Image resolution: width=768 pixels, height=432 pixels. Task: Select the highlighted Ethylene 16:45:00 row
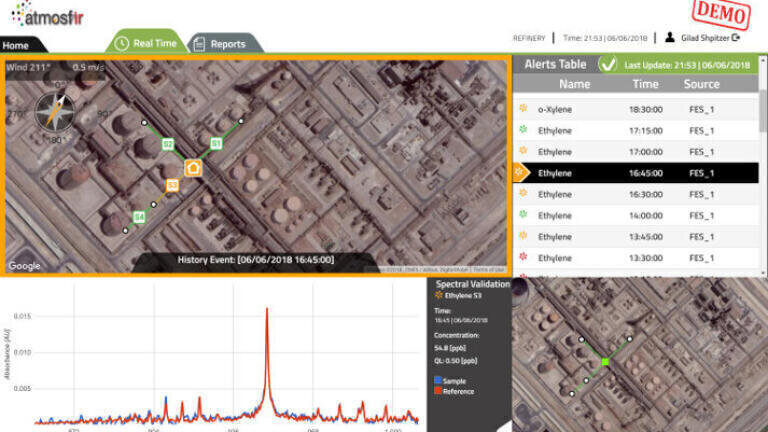[x=635, y=173]
